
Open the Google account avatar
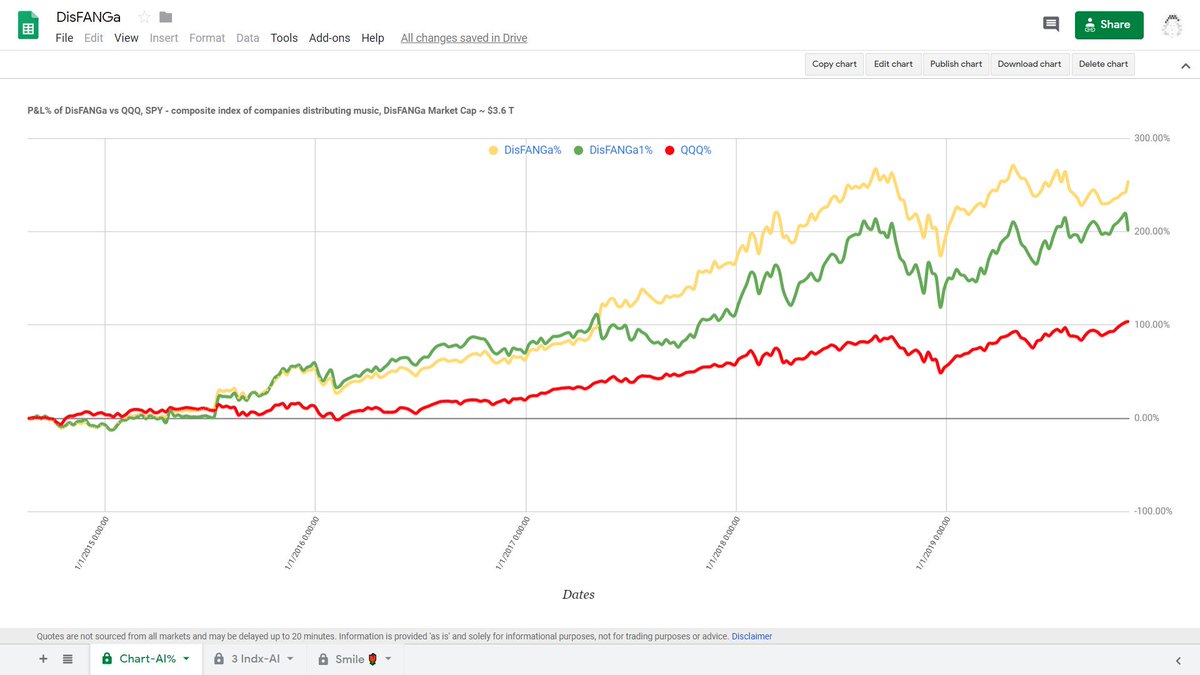click(1172, 25)
